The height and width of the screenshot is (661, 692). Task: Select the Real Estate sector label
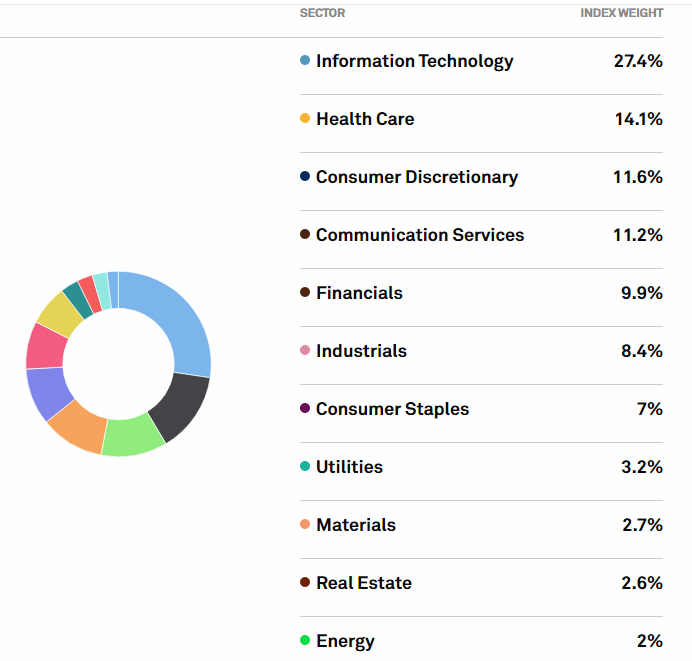[364, 583]
